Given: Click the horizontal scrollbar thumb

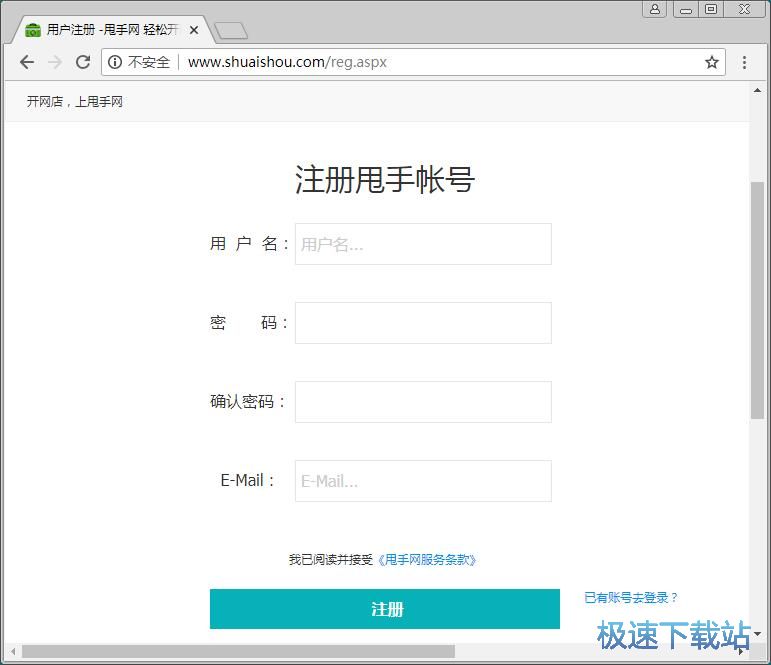Looking at the screenshot, I should (x=238, y=652).
